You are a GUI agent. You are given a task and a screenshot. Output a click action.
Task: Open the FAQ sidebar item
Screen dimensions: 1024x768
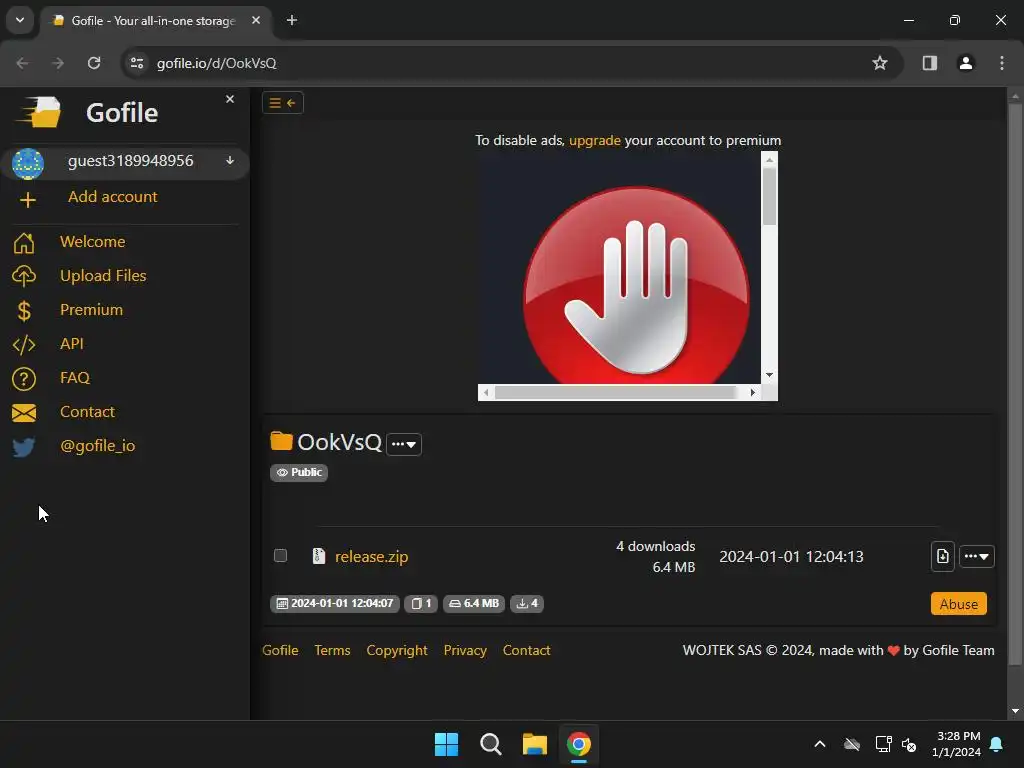point(75,377)
